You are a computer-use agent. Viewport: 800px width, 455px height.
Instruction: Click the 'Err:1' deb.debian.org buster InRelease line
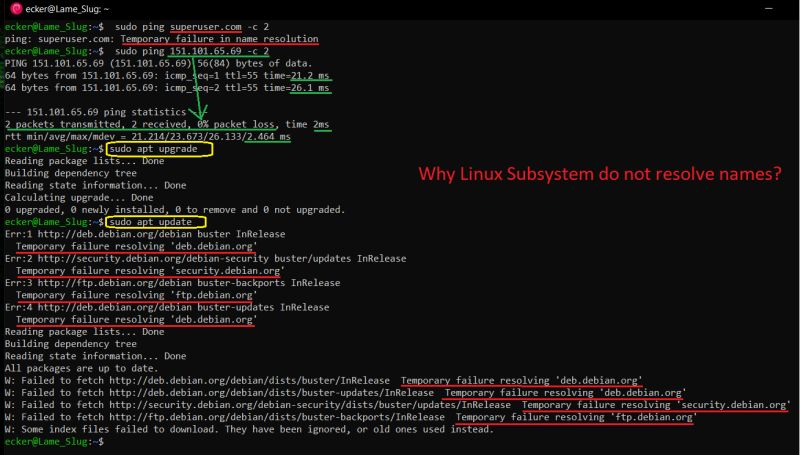click(145, 234)
